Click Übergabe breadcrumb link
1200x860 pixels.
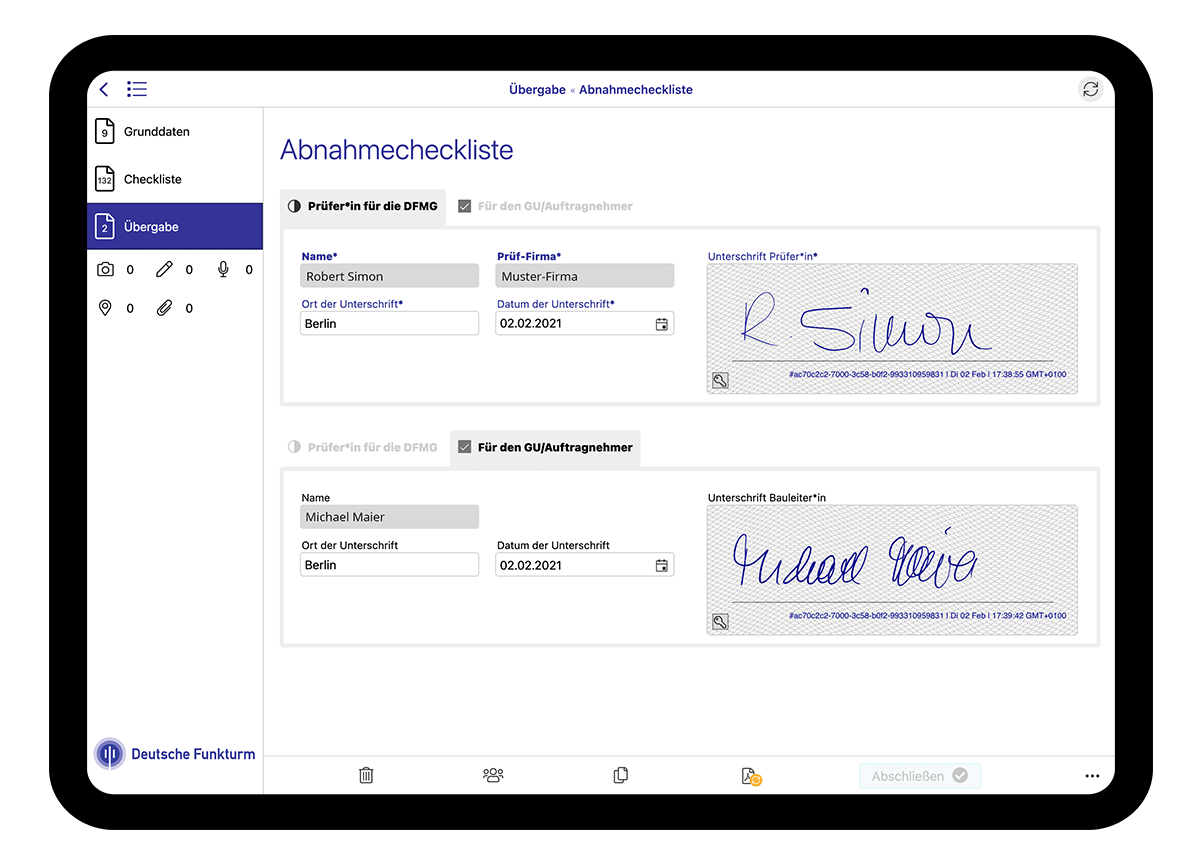point(537,89)
